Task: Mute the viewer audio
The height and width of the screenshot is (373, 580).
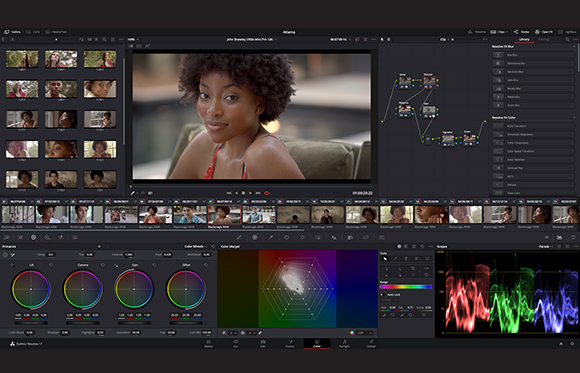Action: (x=150, y=193)
